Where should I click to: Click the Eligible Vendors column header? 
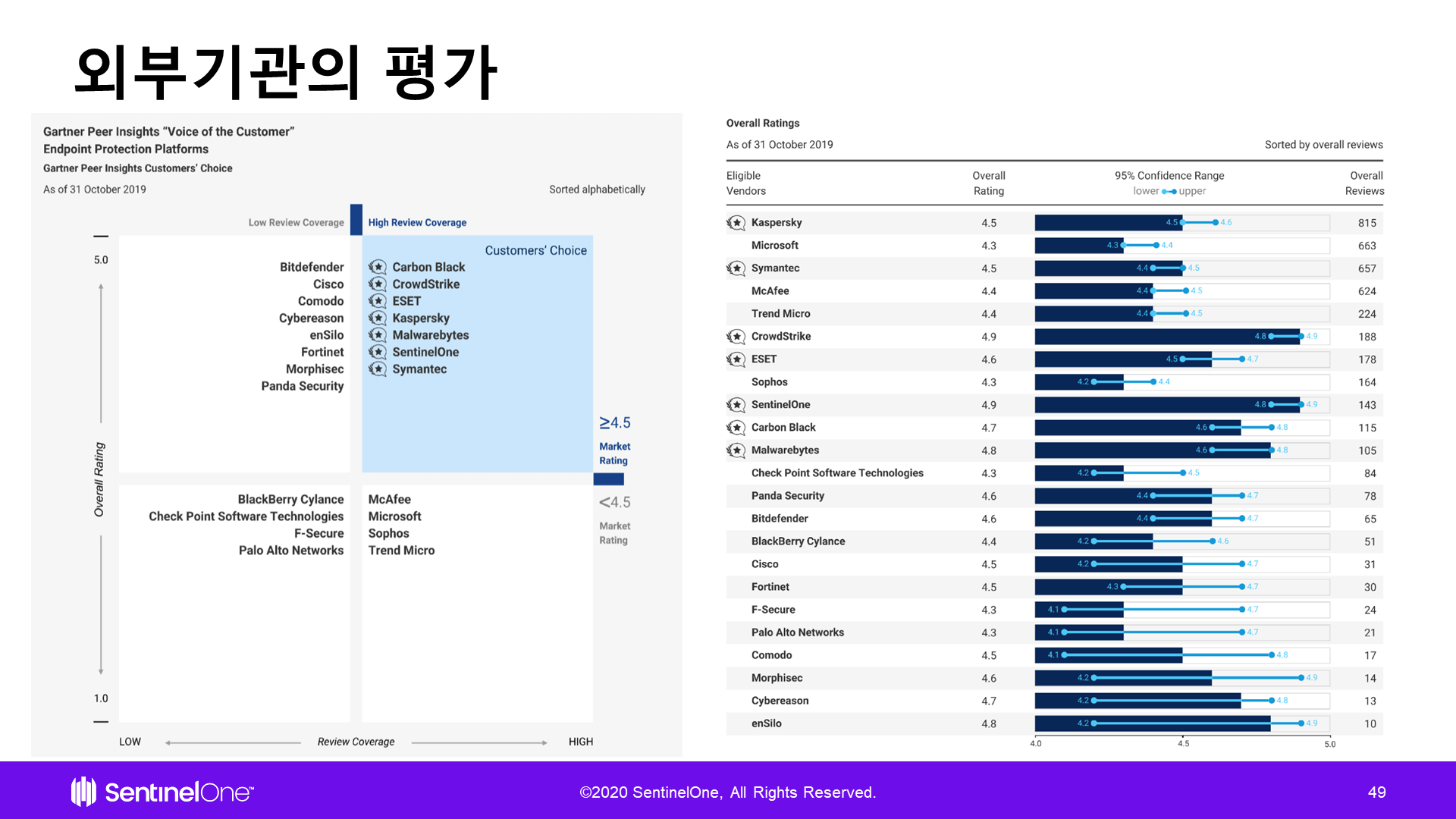746,184
